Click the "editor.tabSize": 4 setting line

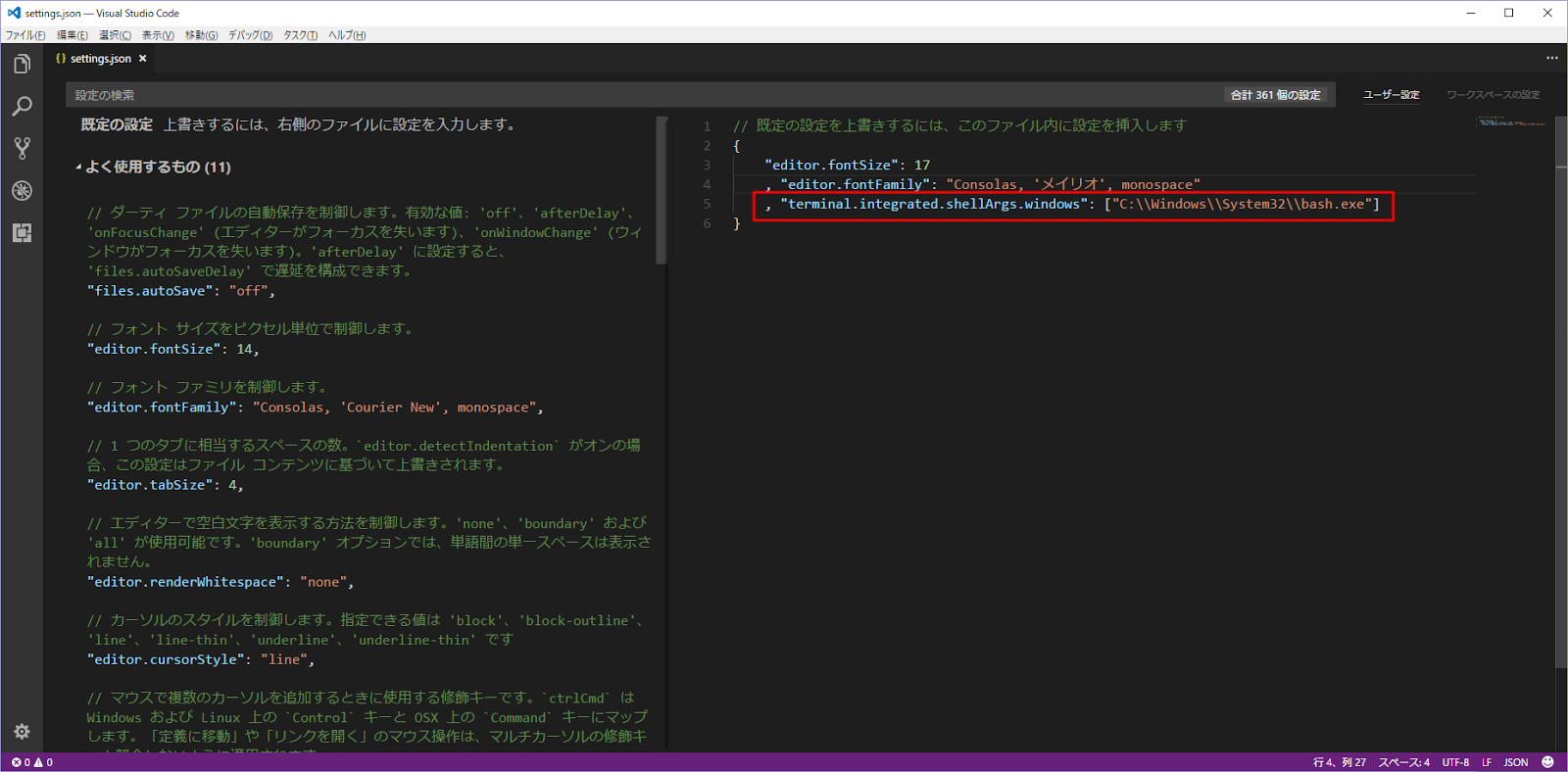(166, 485)
